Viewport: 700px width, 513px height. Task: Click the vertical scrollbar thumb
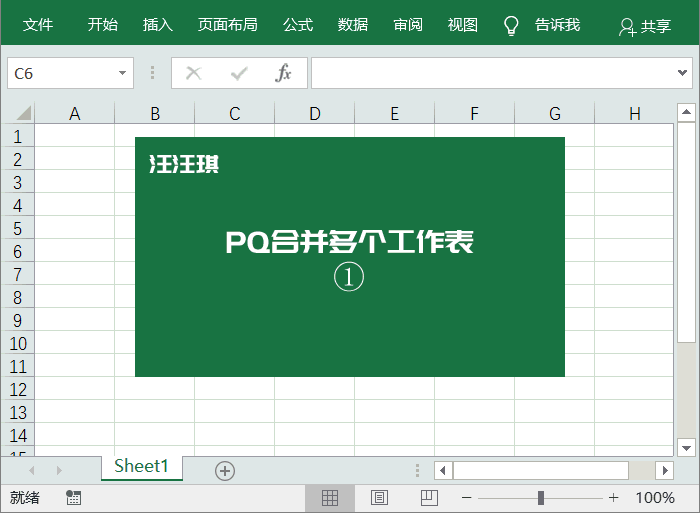(x=686, y=232)
